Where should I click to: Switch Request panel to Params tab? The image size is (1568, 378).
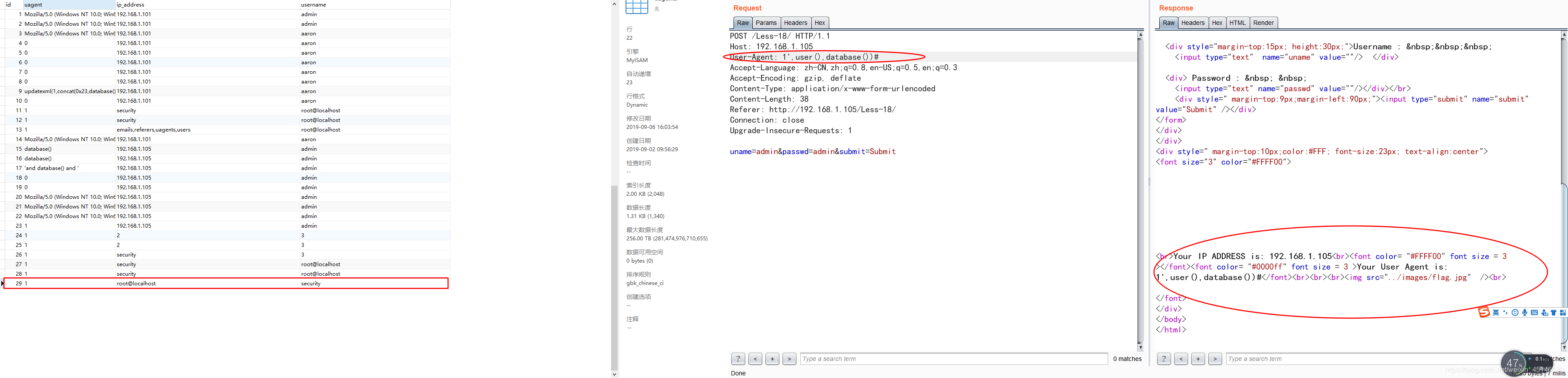[x=766, y=23]
